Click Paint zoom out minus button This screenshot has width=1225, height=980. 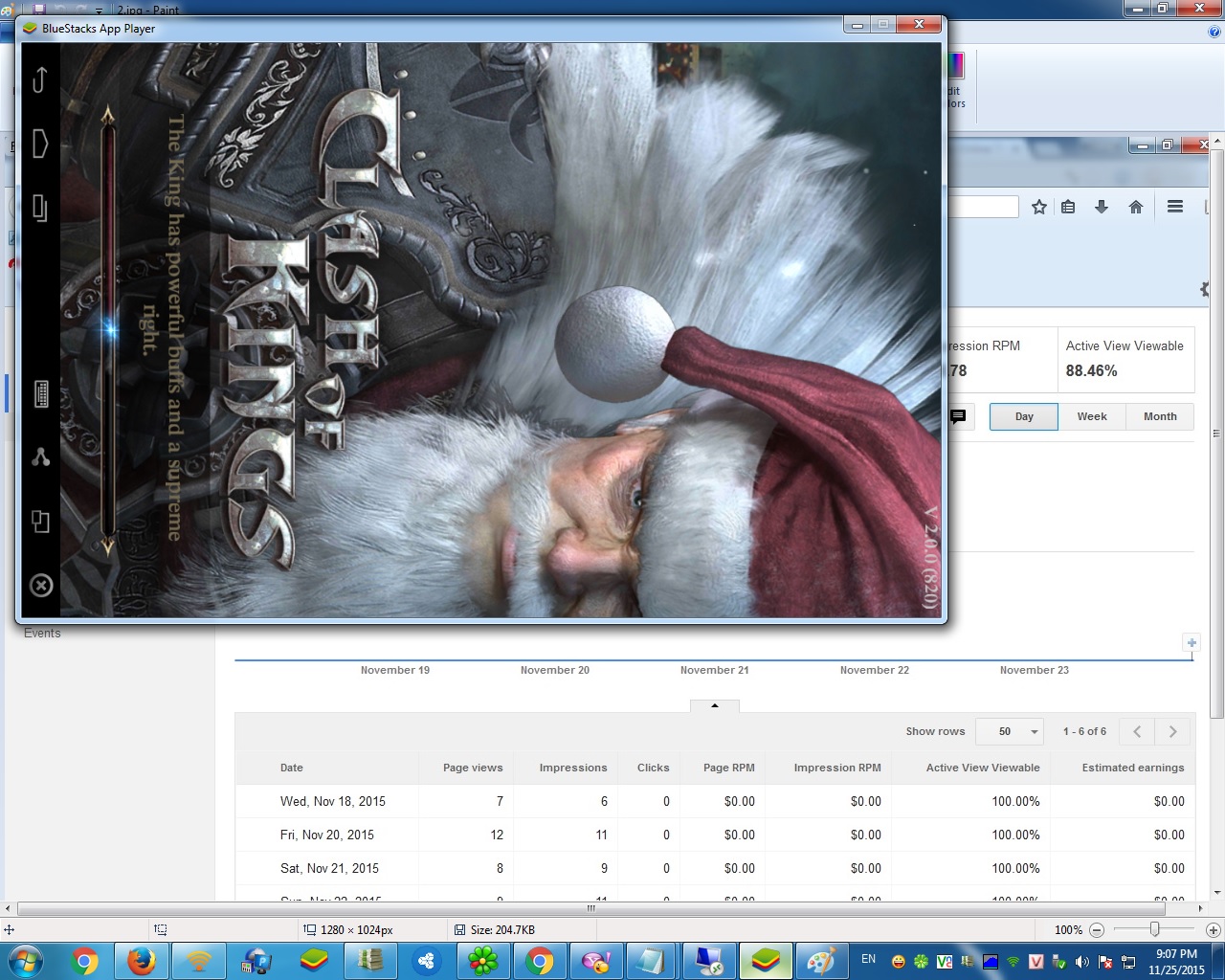(x=1097, y=929)
